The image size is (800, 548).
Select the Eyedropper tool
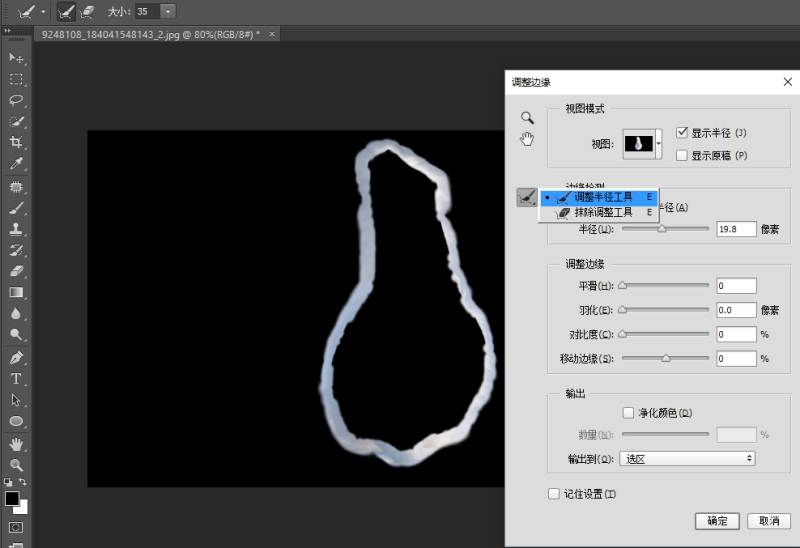[16, 163]
